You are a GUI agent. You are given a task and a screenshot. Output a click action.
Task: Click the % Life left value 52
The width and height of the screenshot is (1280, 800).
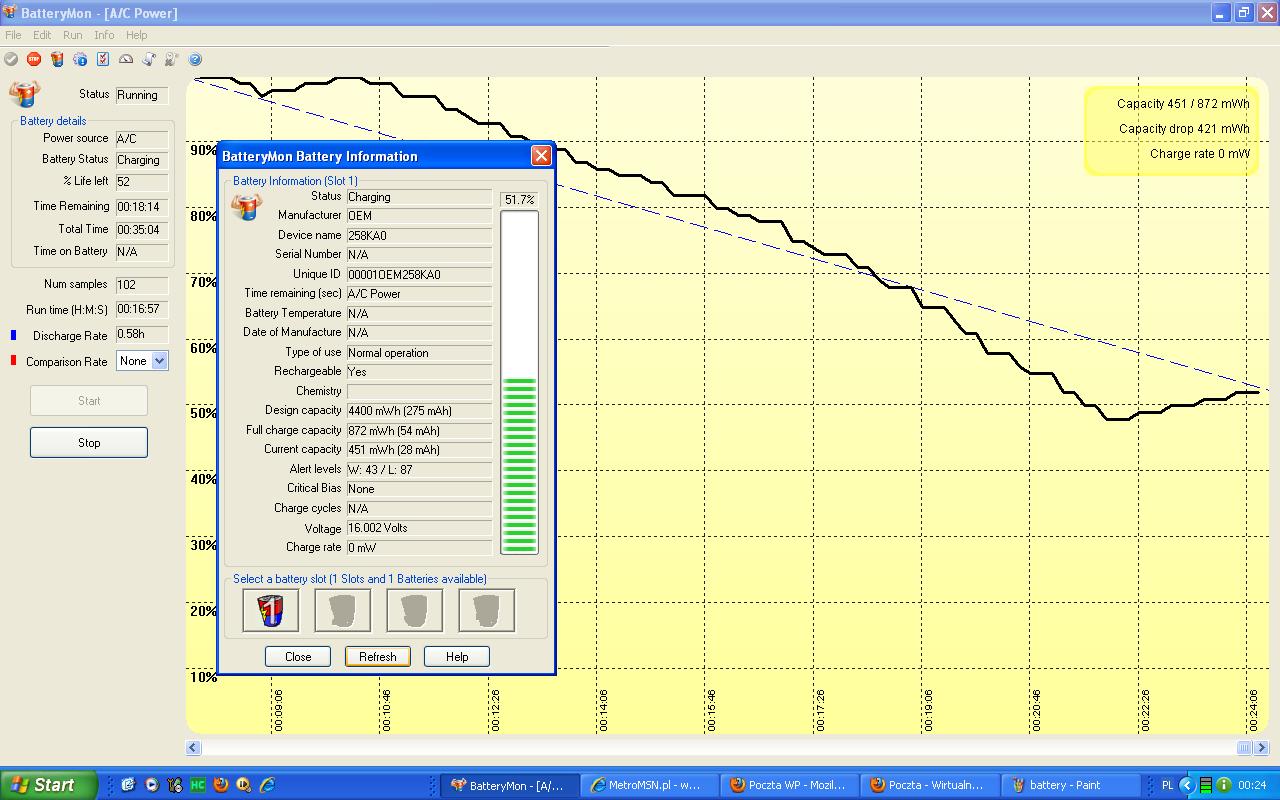tap(142, 182)
